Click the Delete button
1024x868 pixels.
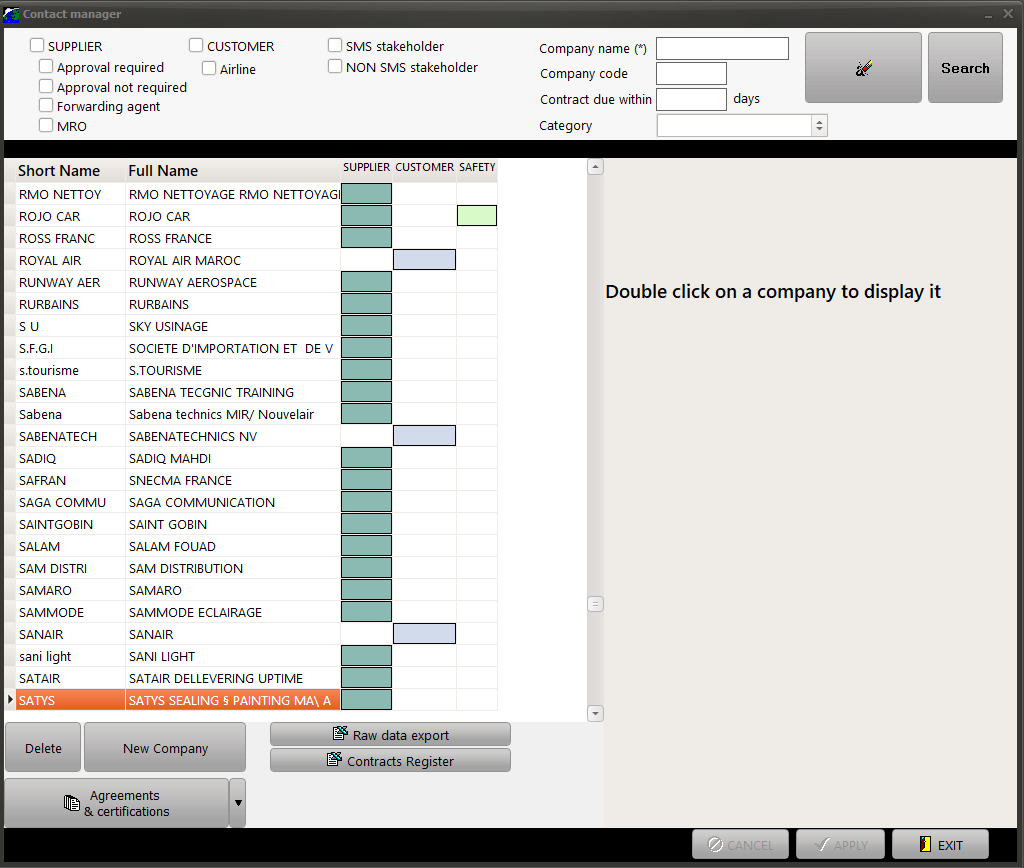click(x=43, y=748)
